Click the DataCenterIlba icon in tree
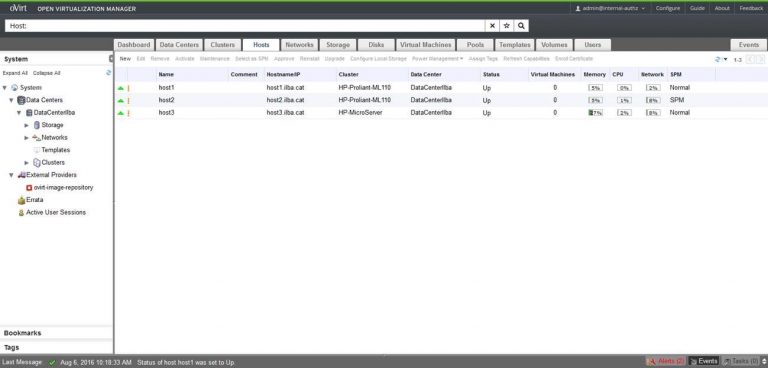The width and height of the screenshot is (768, 368). point(29,113)
